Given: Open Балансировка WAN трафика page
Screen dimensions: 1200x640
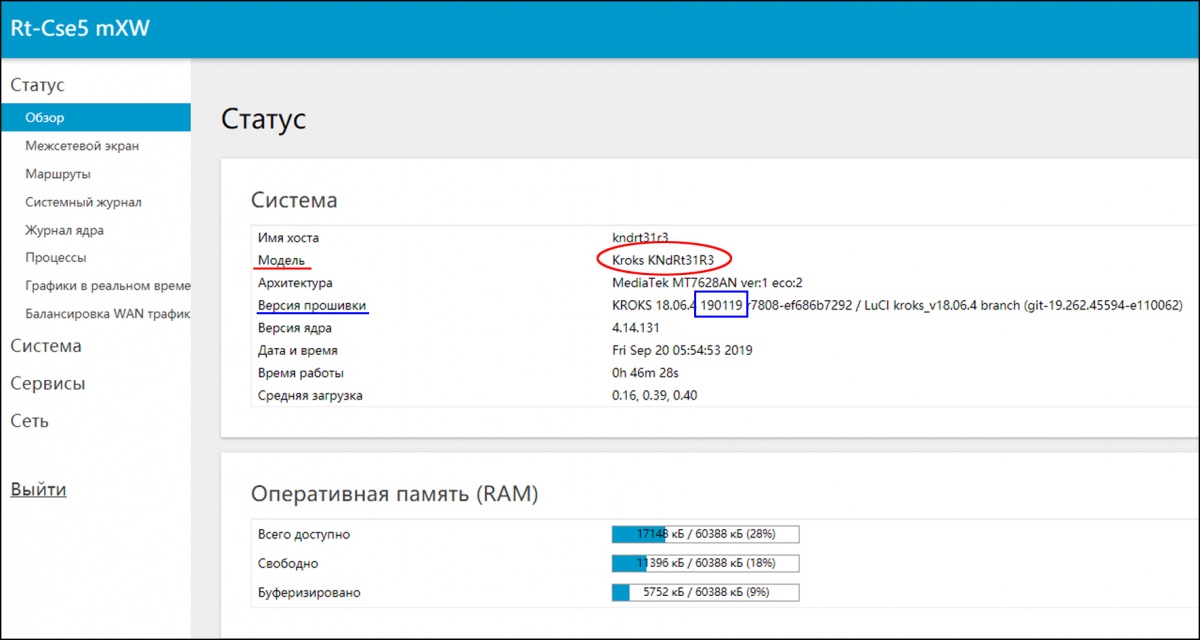Looking at the screenshot, I should (106, 314).
